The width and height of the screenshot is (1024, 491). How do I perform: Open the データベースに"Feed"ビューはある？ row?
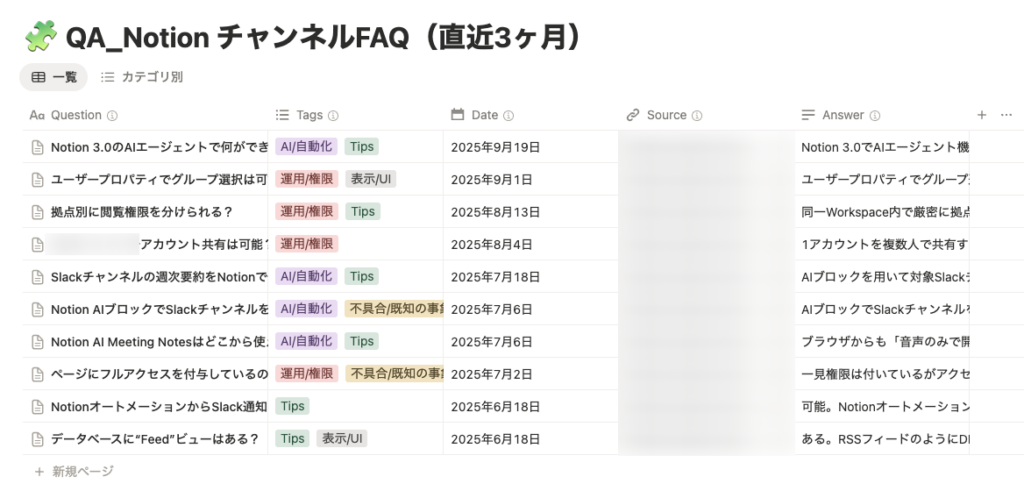click(154, 438)
